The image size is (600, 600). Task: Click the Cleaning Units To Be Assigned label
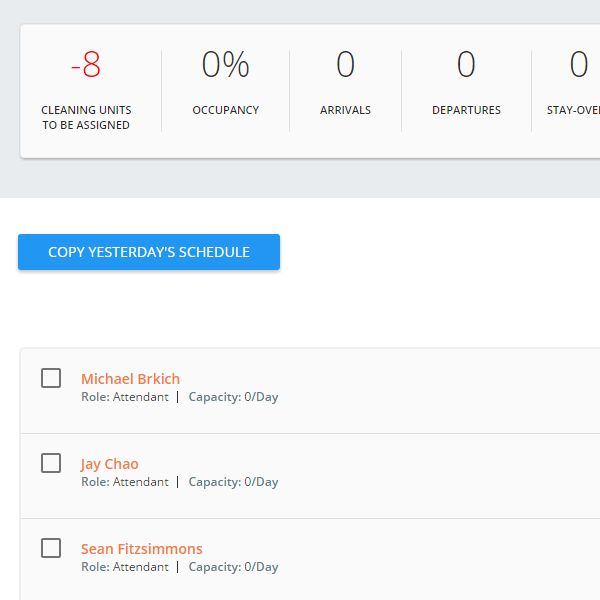coord(86,117)
